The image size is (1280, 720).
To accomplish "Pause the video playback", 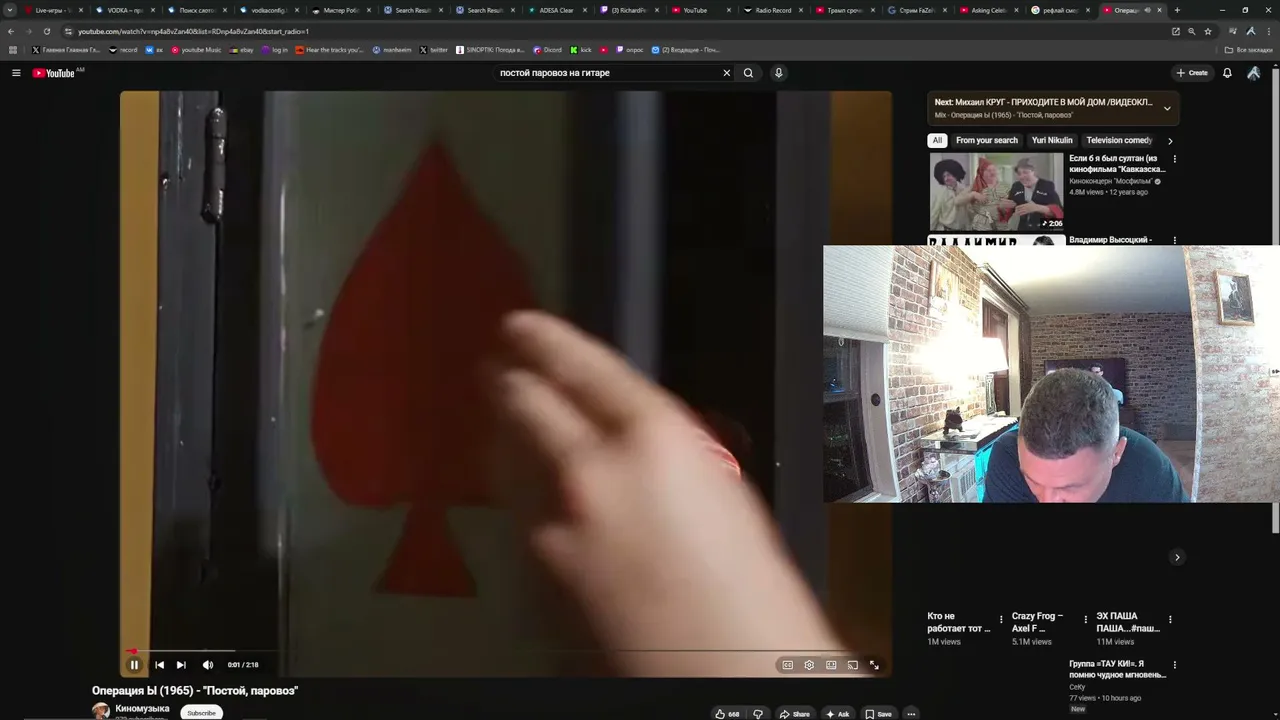I will [x=134, y=665].
